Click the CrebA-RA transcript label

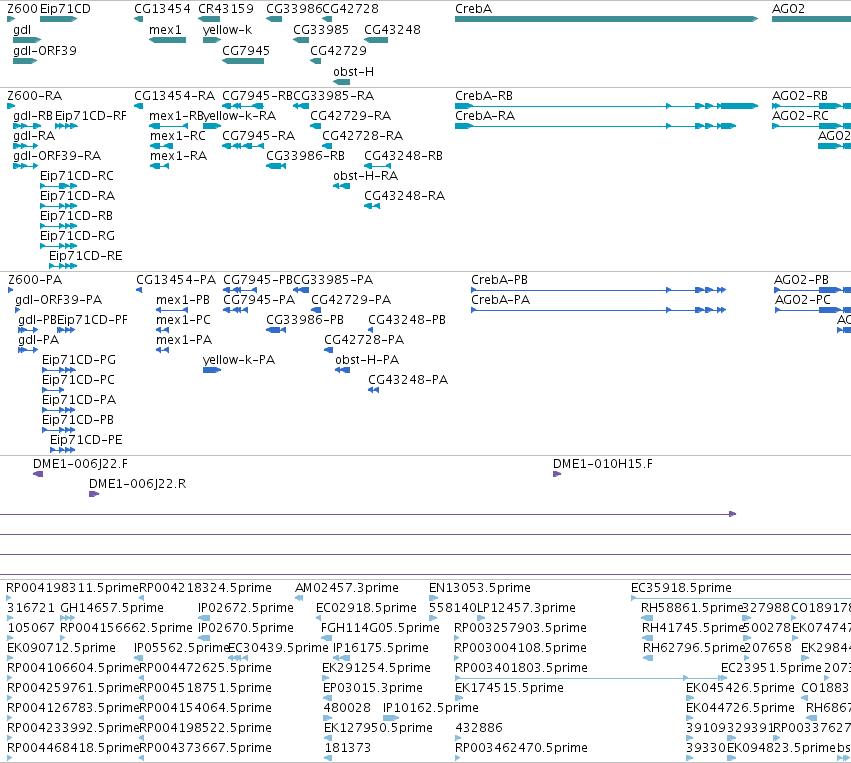coord(485,116)
